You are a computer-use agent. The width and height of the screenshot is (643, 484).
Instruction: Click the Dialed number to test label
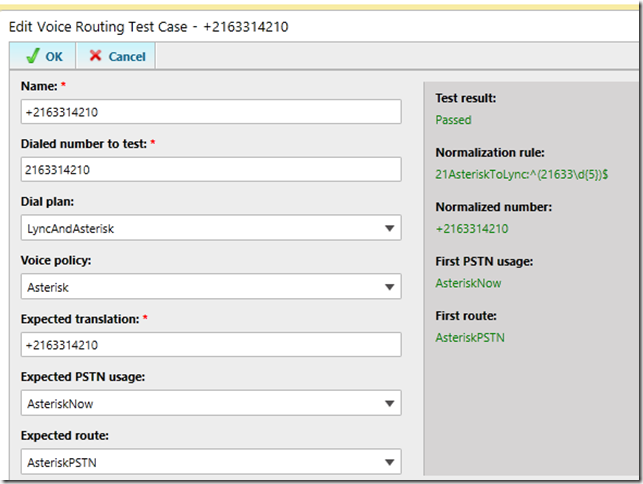tap(84, 144)
